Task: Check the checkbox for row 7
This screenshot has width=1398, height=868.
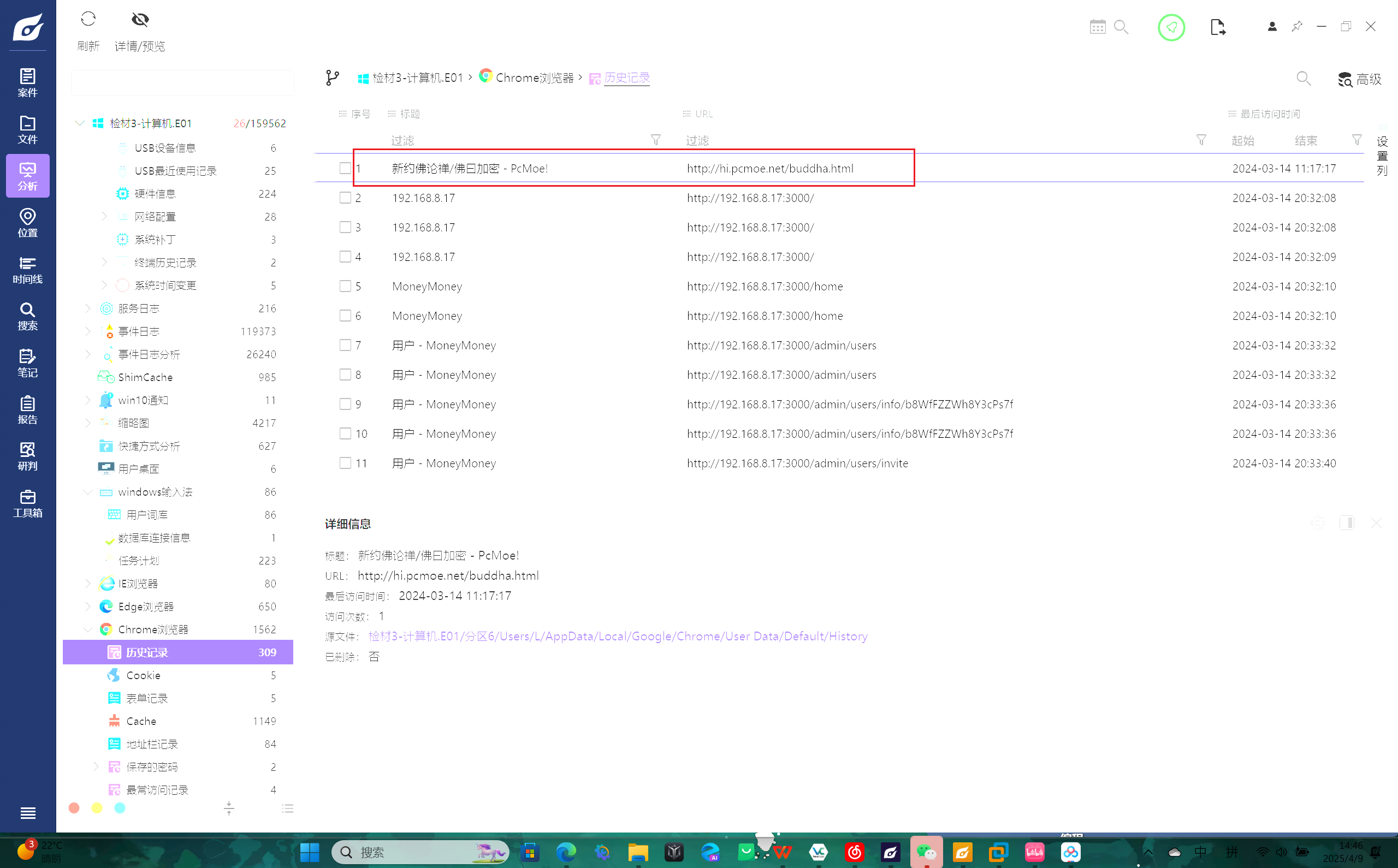Action: coord(345,345)
